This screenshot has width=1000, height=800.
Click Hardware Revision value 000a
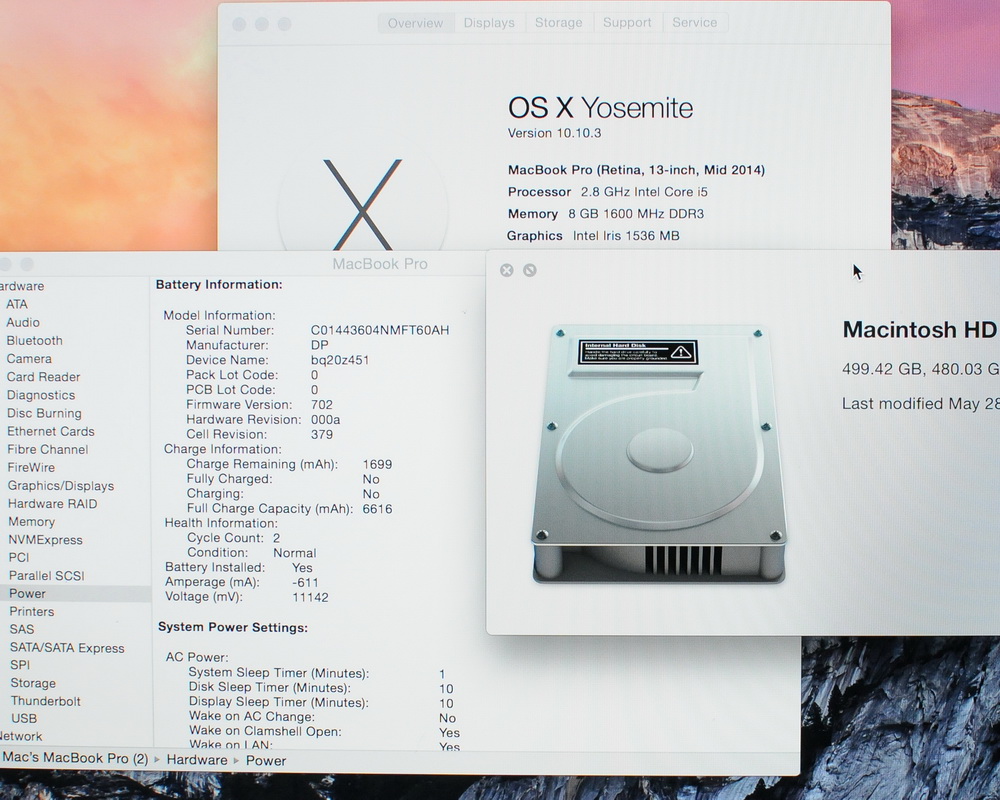[x=325, y=420]
